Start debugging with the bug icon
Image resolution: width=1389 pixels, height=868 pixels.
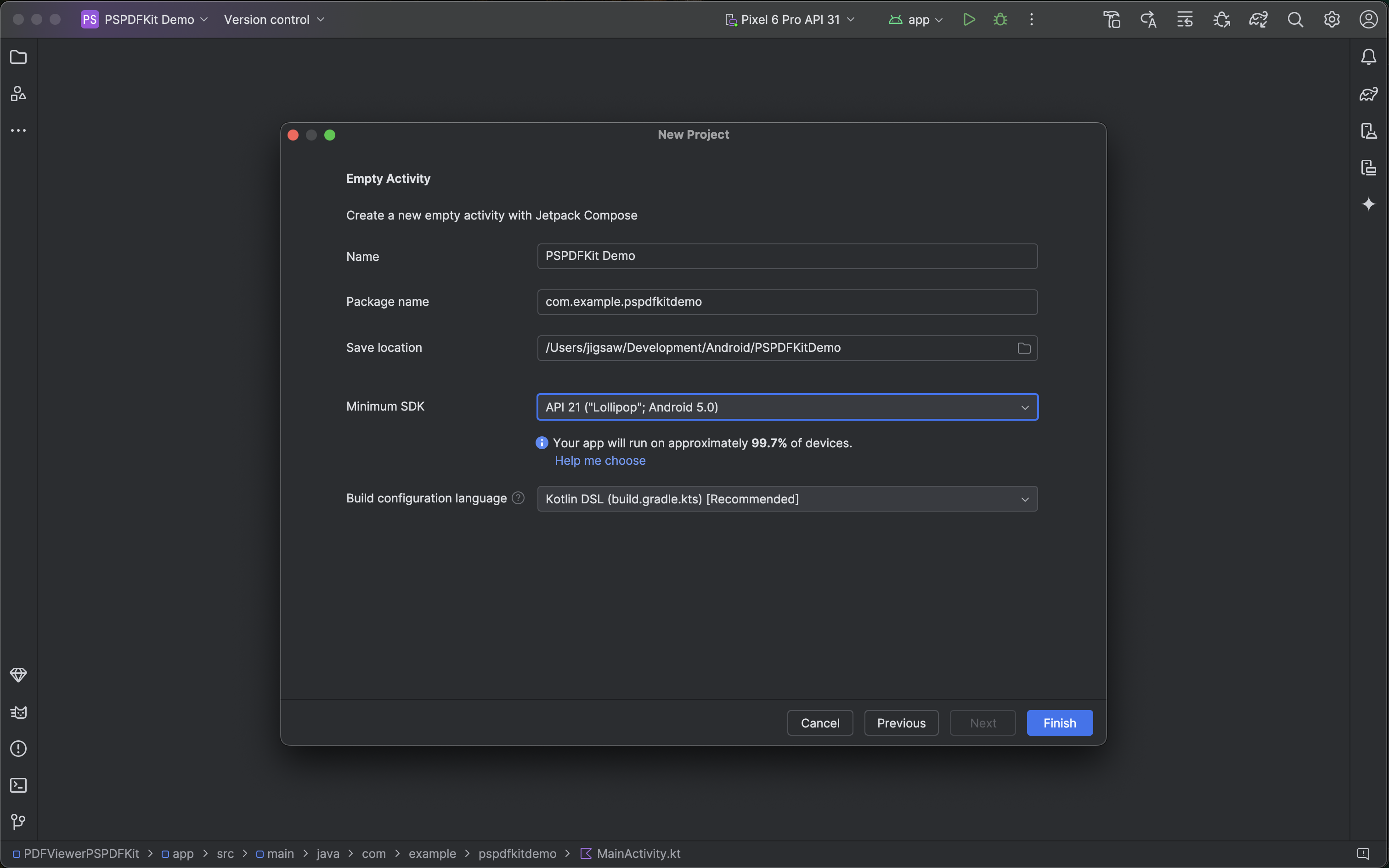pos(1000,19)
